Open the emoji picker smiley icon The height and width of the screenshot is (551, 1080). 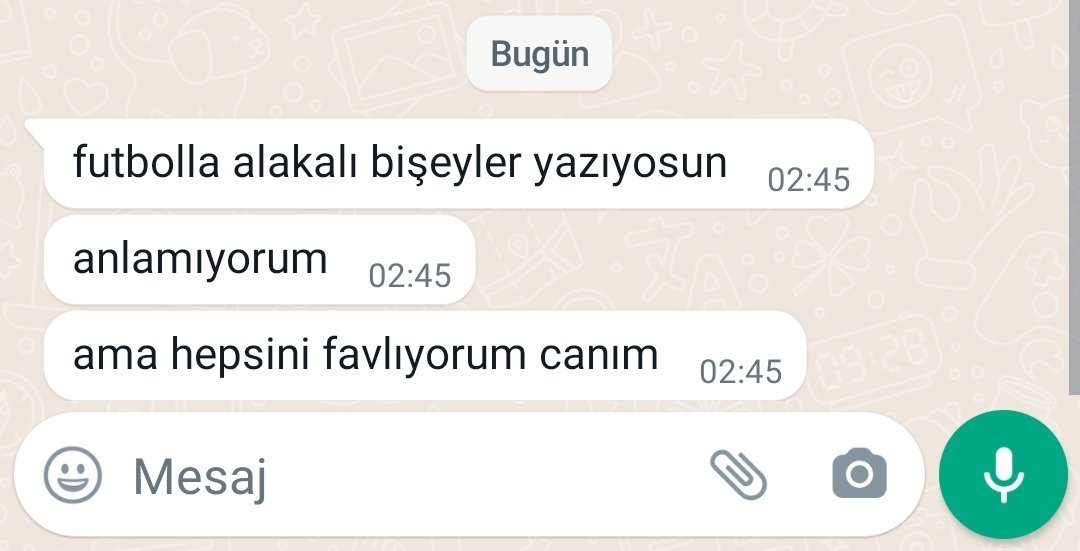coord(72,475)
